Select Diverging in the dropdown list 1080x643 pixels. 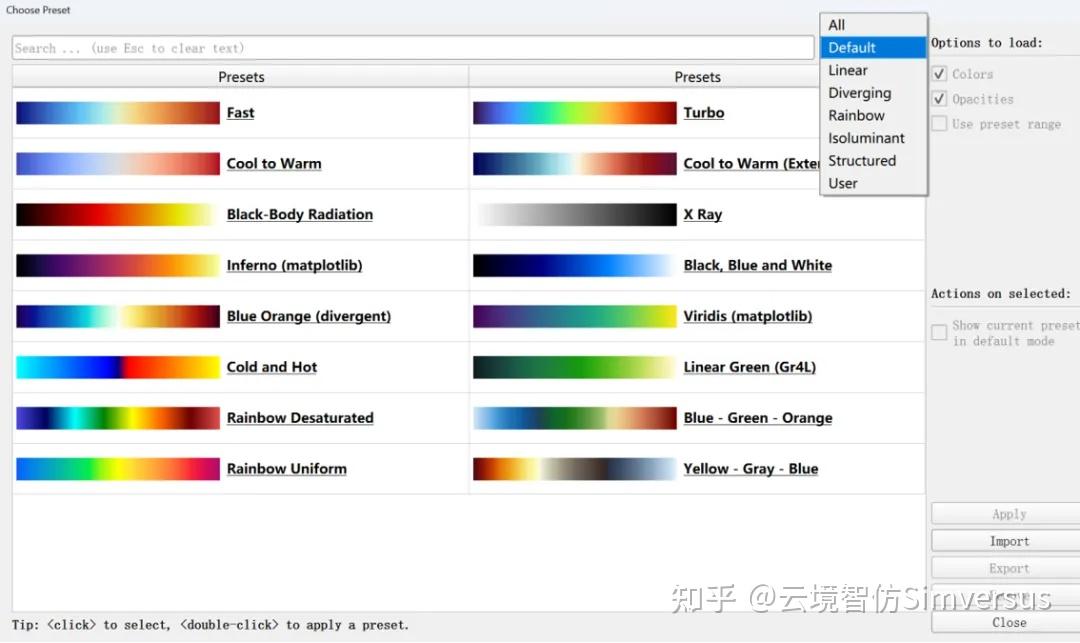pyautogui.click(x=859, y=93)
